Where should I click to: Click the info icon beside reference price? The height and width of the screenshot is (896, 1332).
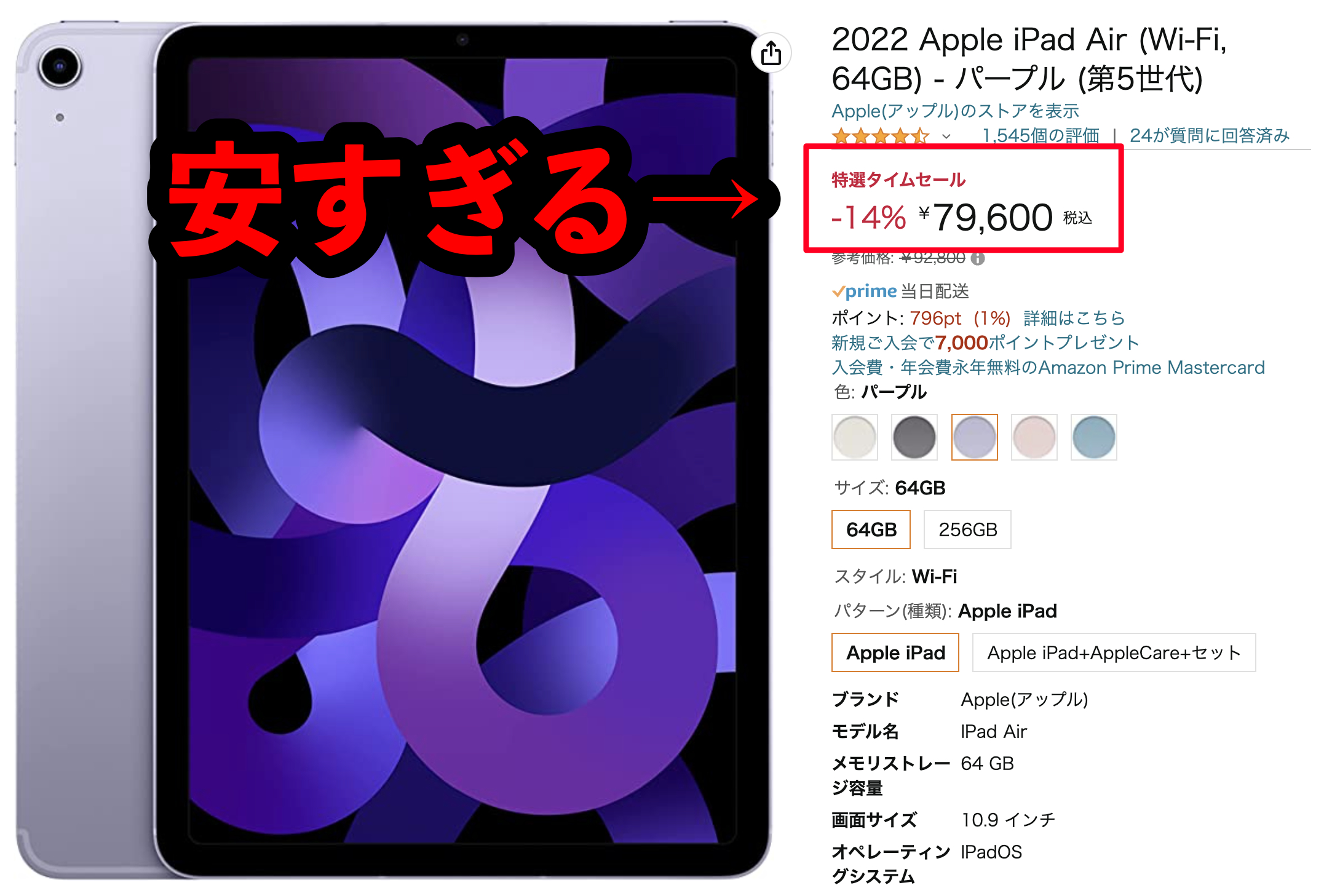(x=977, y=259)
